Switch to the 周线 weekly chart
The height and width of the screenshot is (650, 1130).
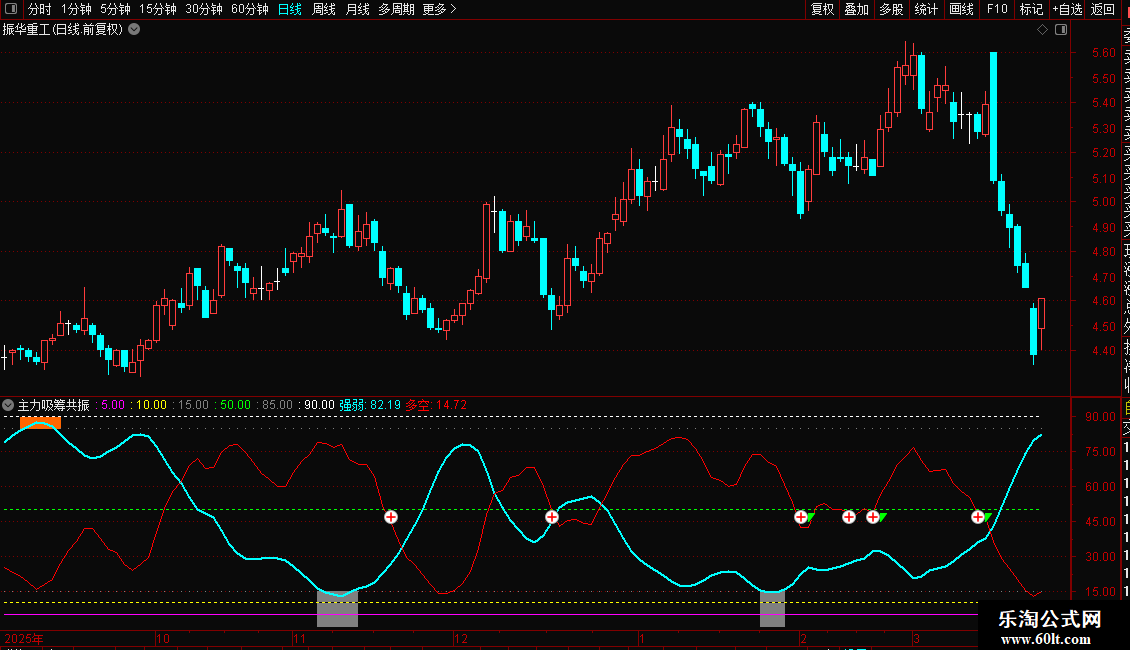(x=324, y=9)
